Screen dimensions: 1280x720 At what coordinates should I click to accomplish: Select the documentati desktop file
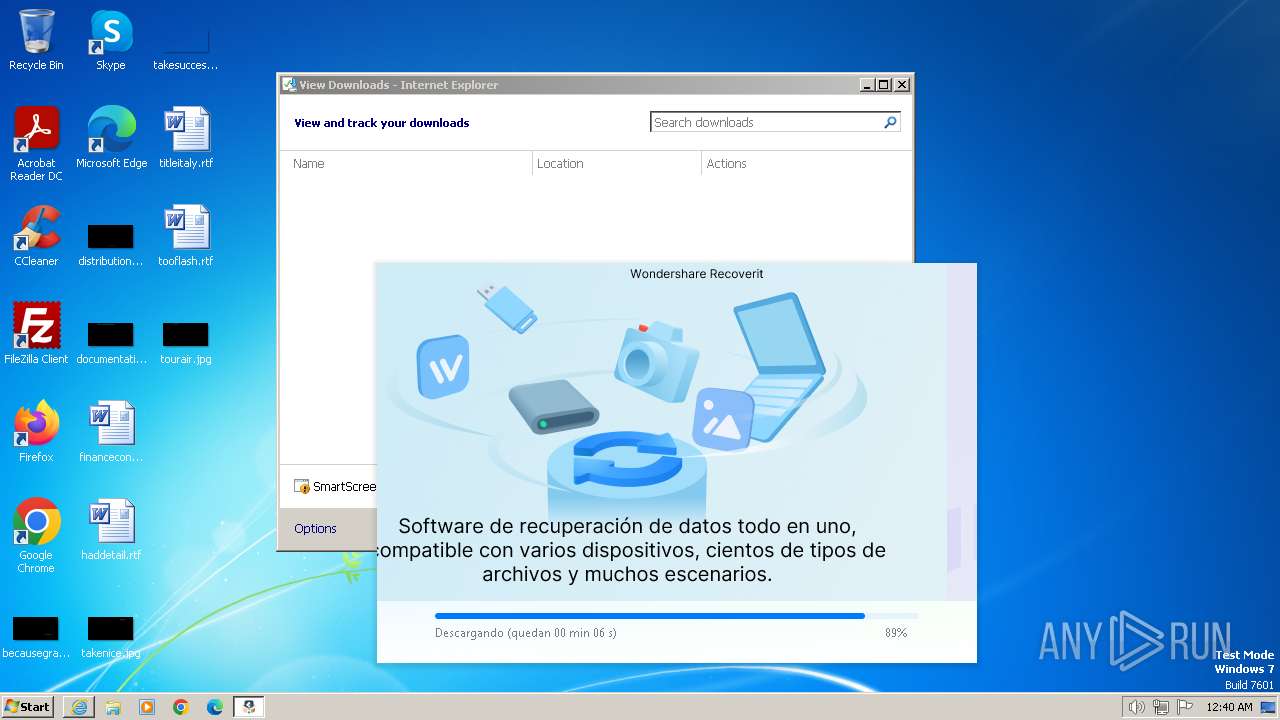pos(111,343)
